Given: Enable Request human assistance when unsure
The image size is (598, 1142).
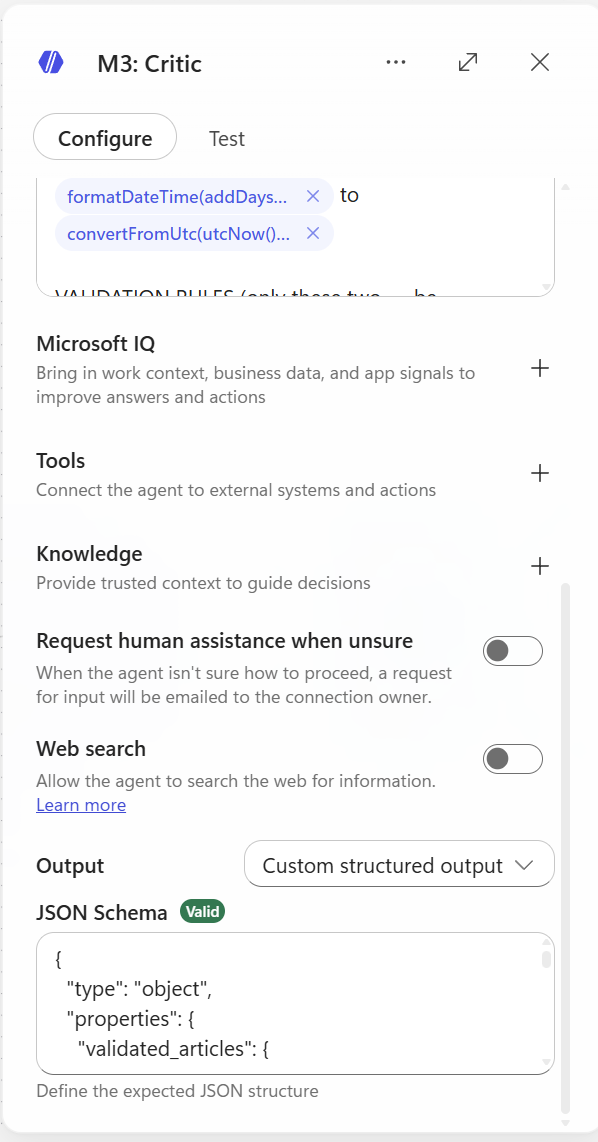Looking at the screenshot, I should click(x=513, y=651).
